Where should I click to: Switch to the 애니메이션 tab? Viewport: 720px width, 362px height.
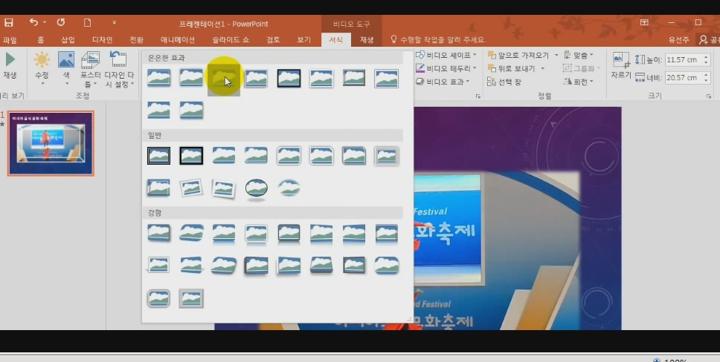point(178,40)
